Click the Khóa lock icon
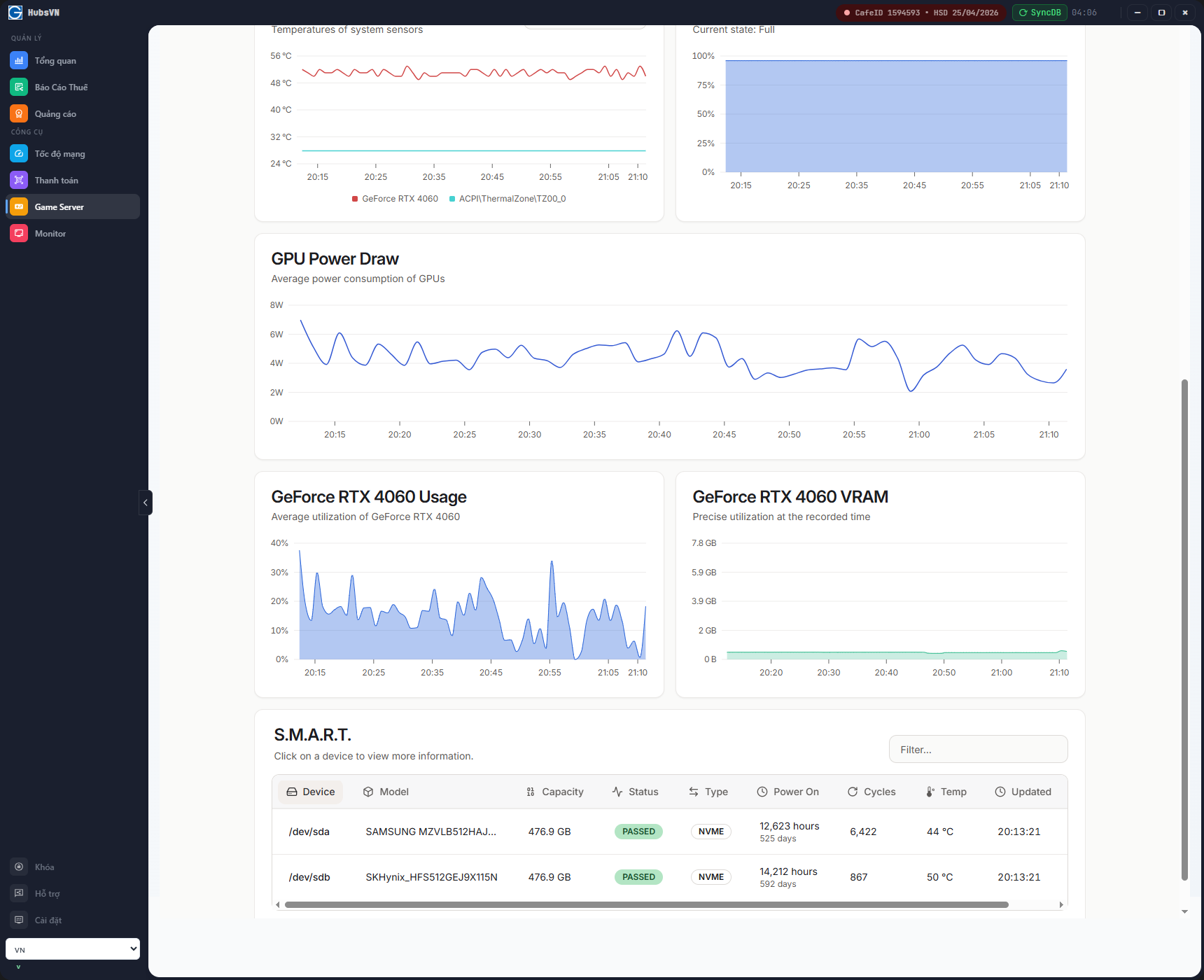The width and height of the screenshot is (1204, 980). coord(19,867)
